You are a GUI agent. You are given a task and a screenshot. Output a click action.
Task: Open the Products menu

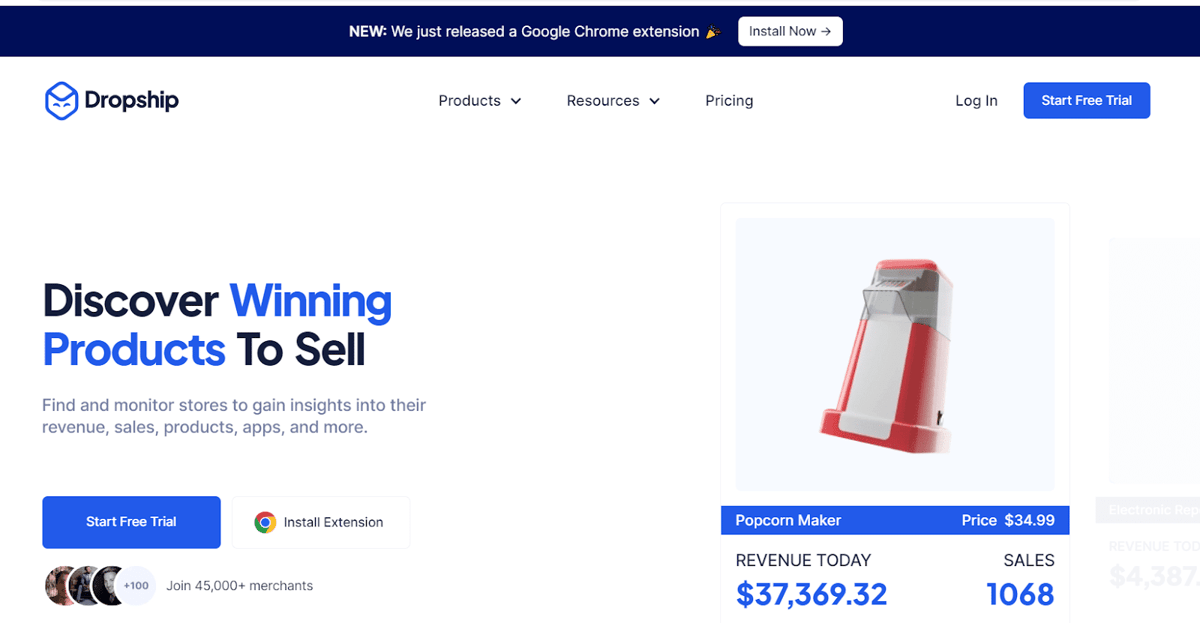480,101
